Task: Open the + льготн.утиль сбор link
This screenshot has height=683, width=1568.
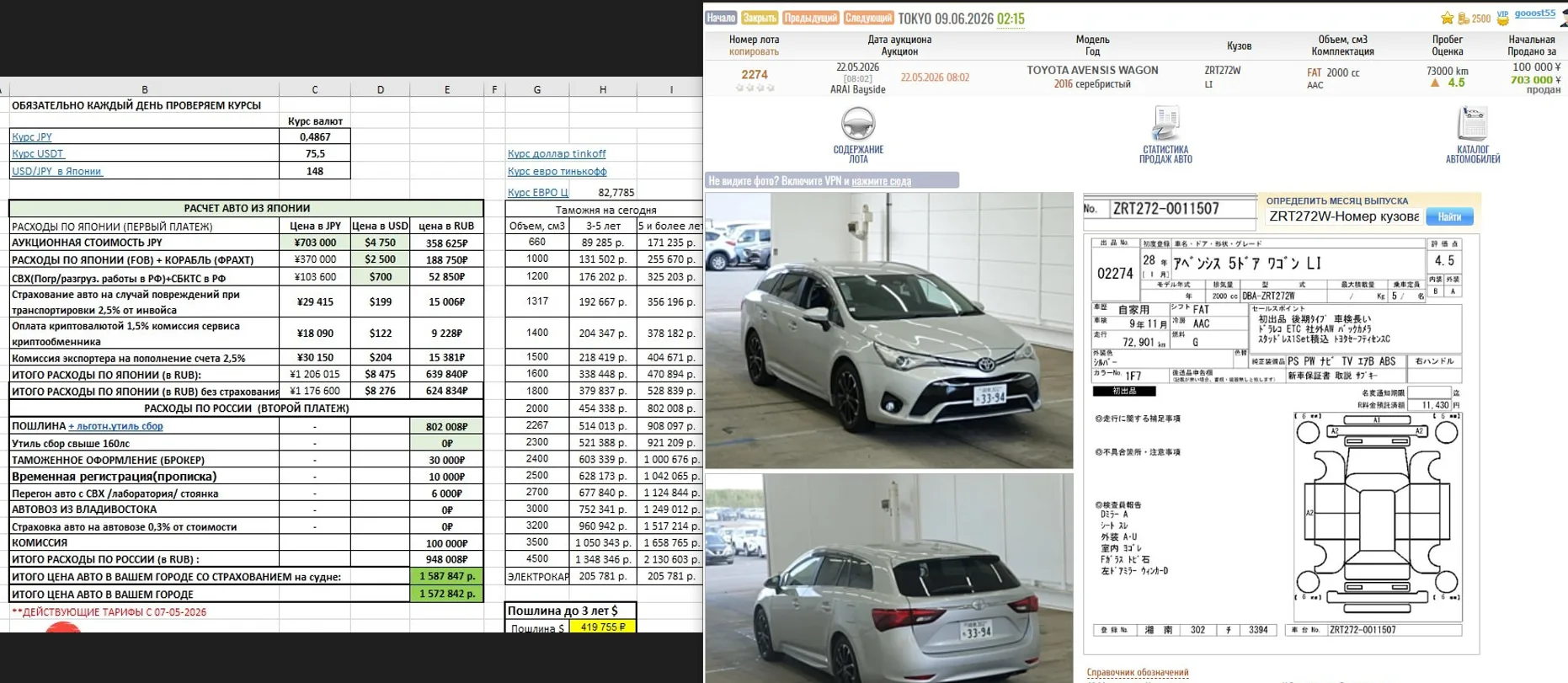Action: point(115,426)
